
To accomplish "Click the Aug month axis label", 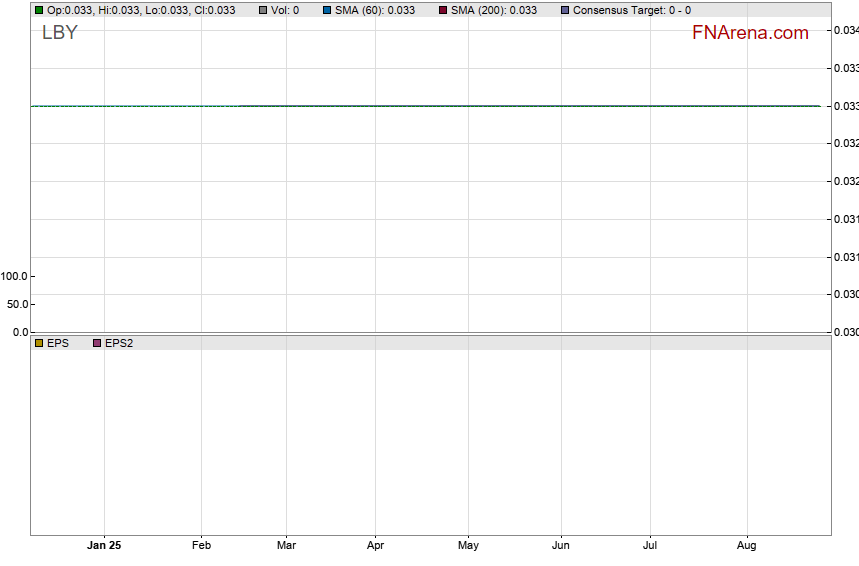I will [x=746, y=546].
